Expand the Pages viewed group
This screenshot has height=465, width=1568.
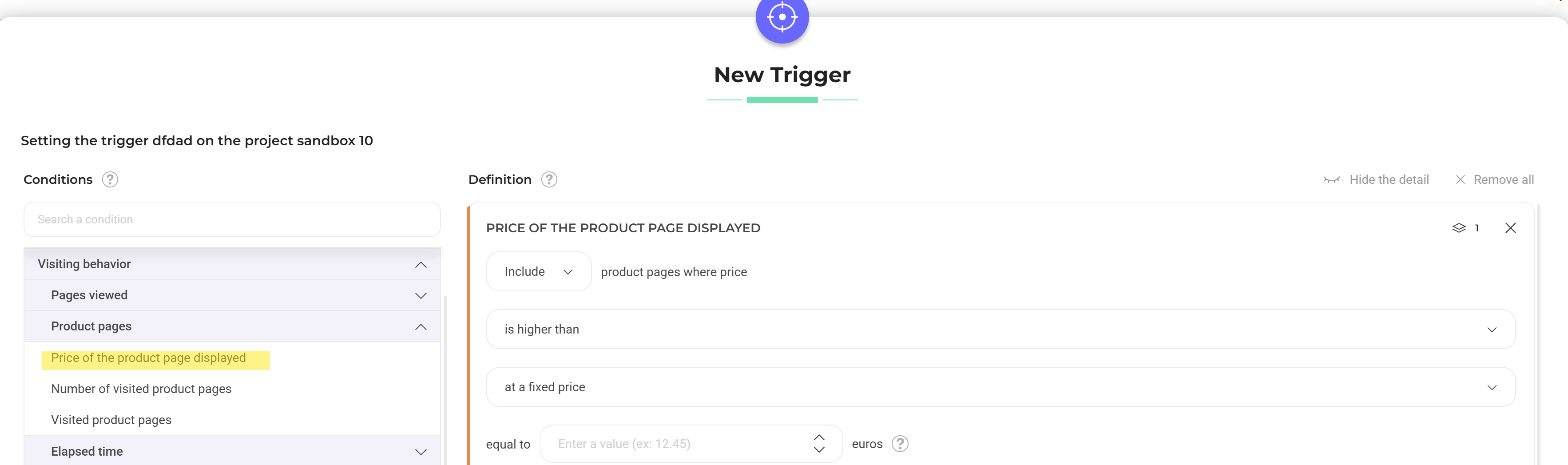(421, 295)
